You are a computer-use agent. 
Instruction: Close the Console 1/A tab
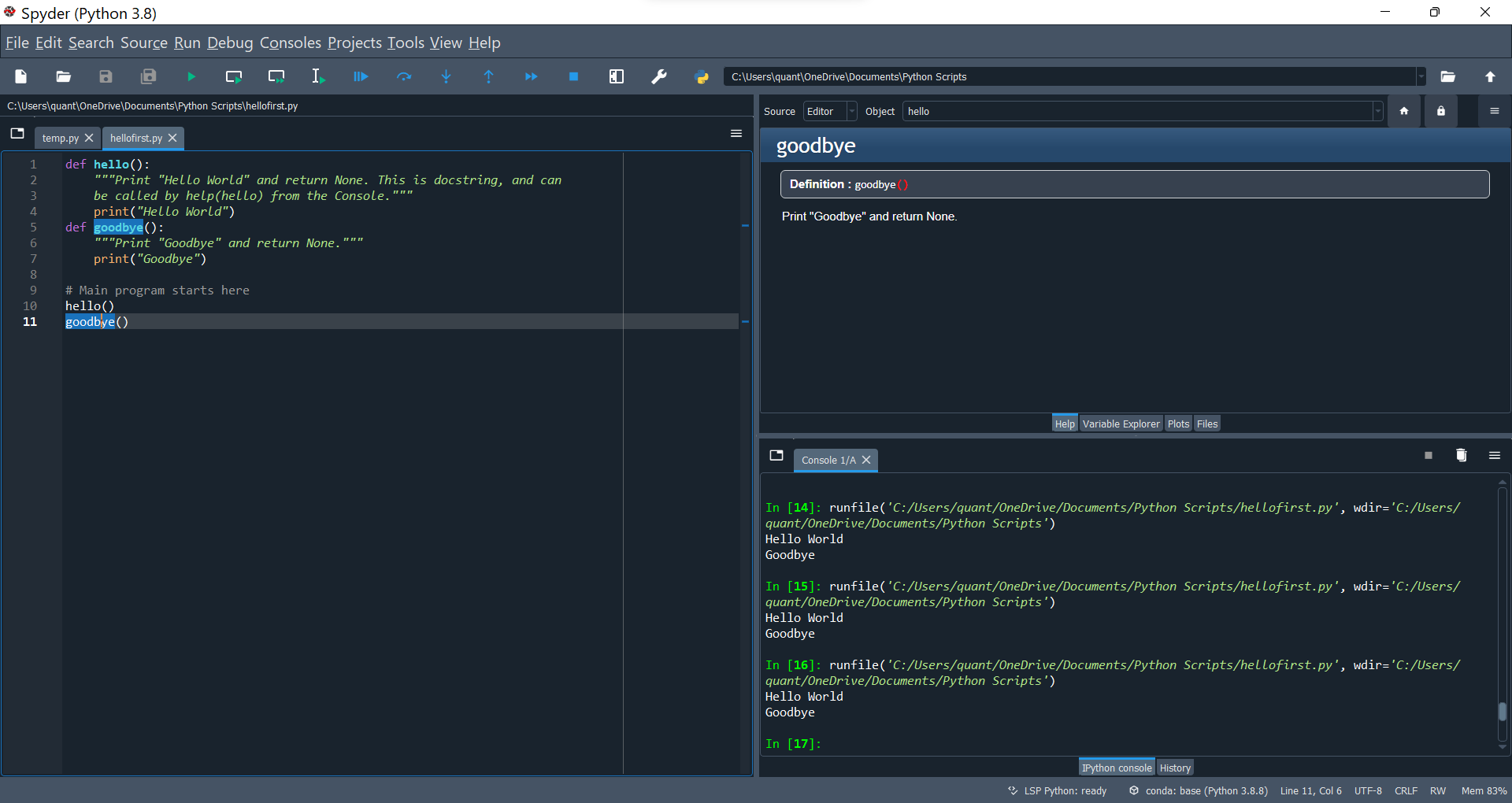(866, 460)
